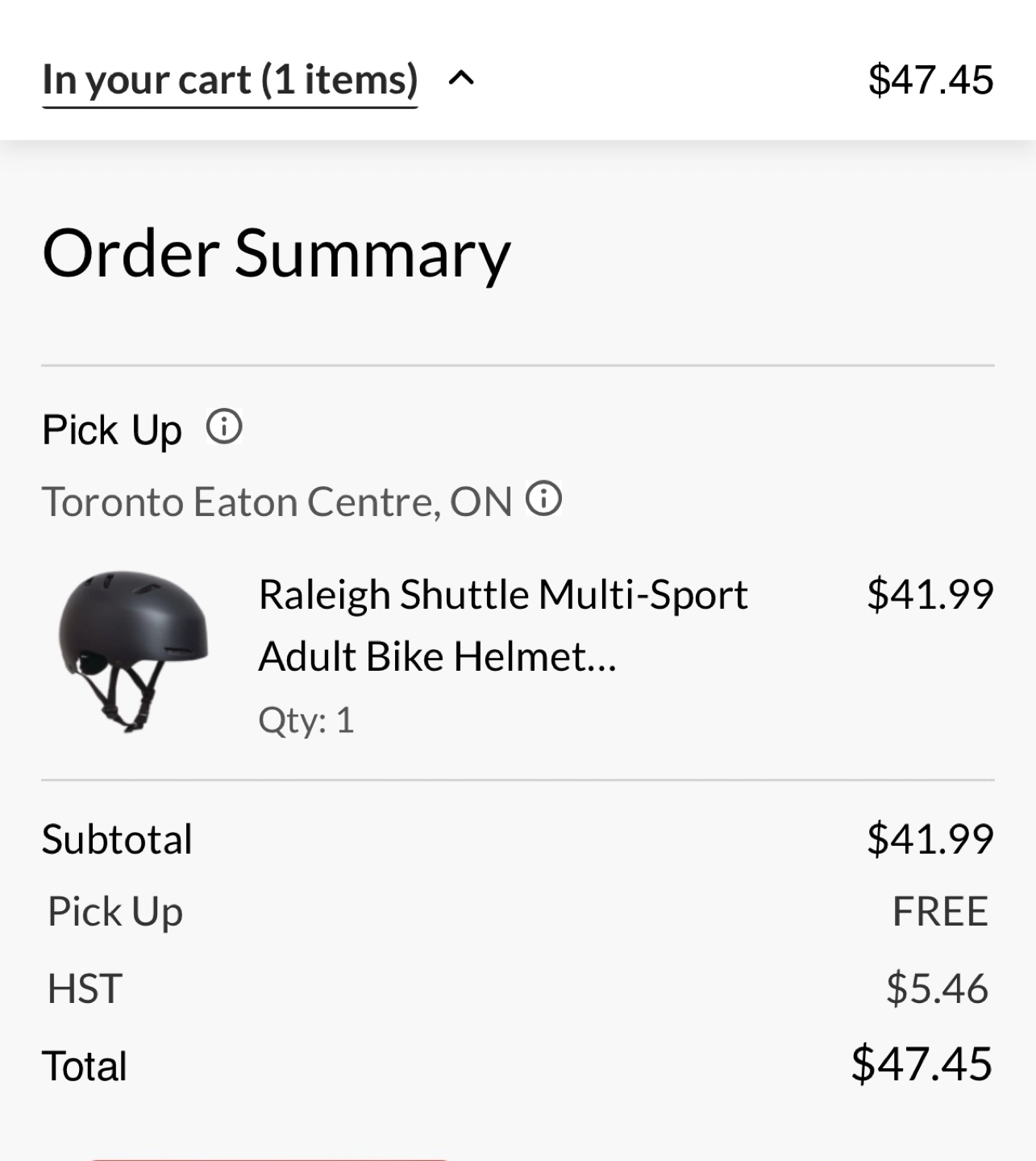Click the Subtotal label

[x=117, y=838]
